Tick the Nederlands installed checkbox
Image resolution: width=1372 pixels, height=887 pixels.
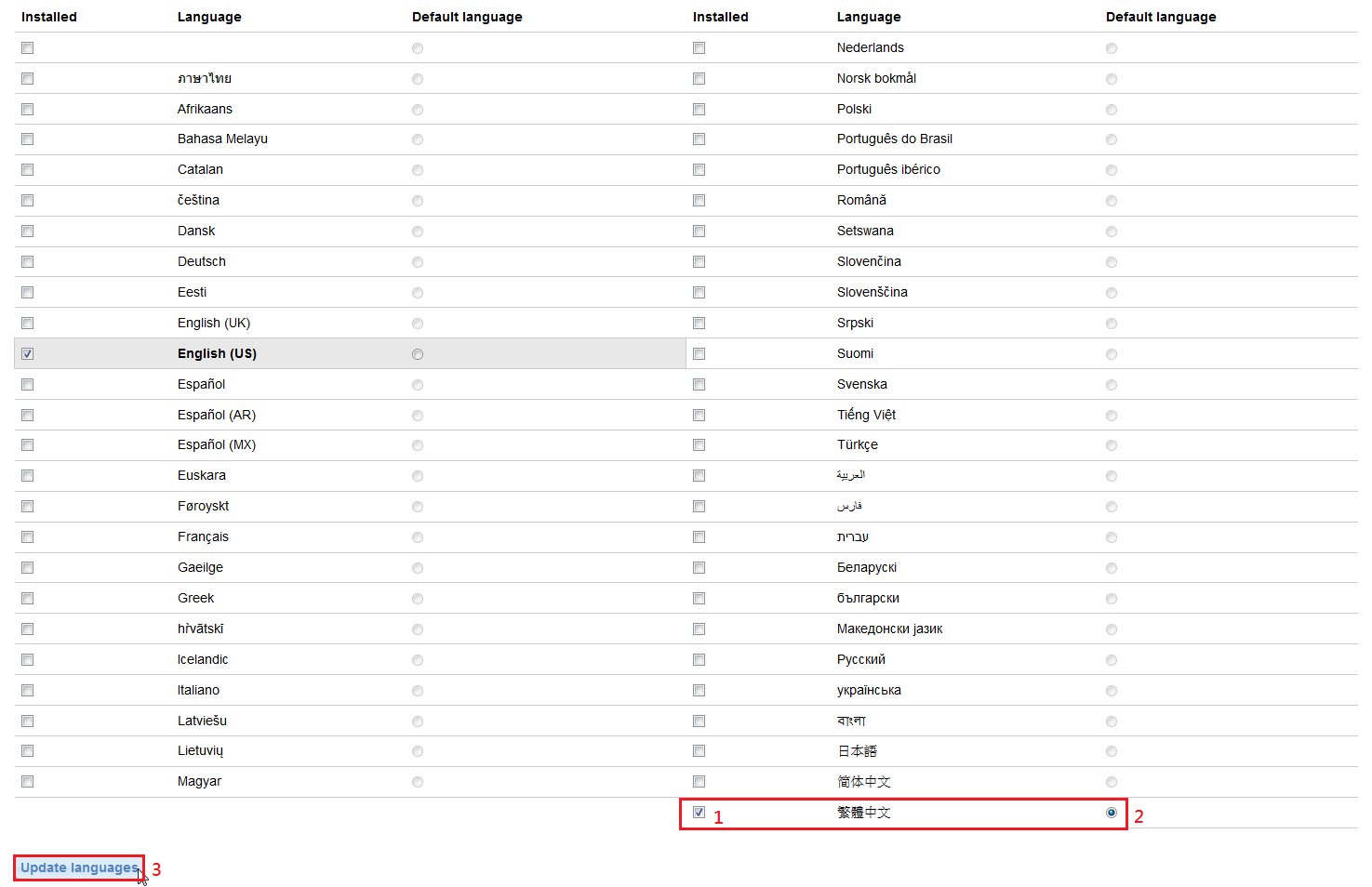(699, 48)
